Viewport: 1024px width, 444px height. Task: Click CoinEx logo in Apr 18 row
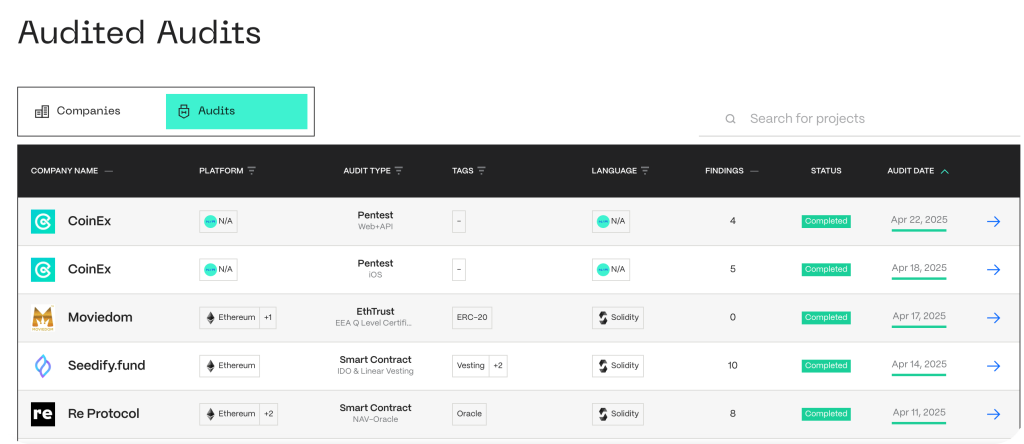pyautogui.click(x=43, y=270)
